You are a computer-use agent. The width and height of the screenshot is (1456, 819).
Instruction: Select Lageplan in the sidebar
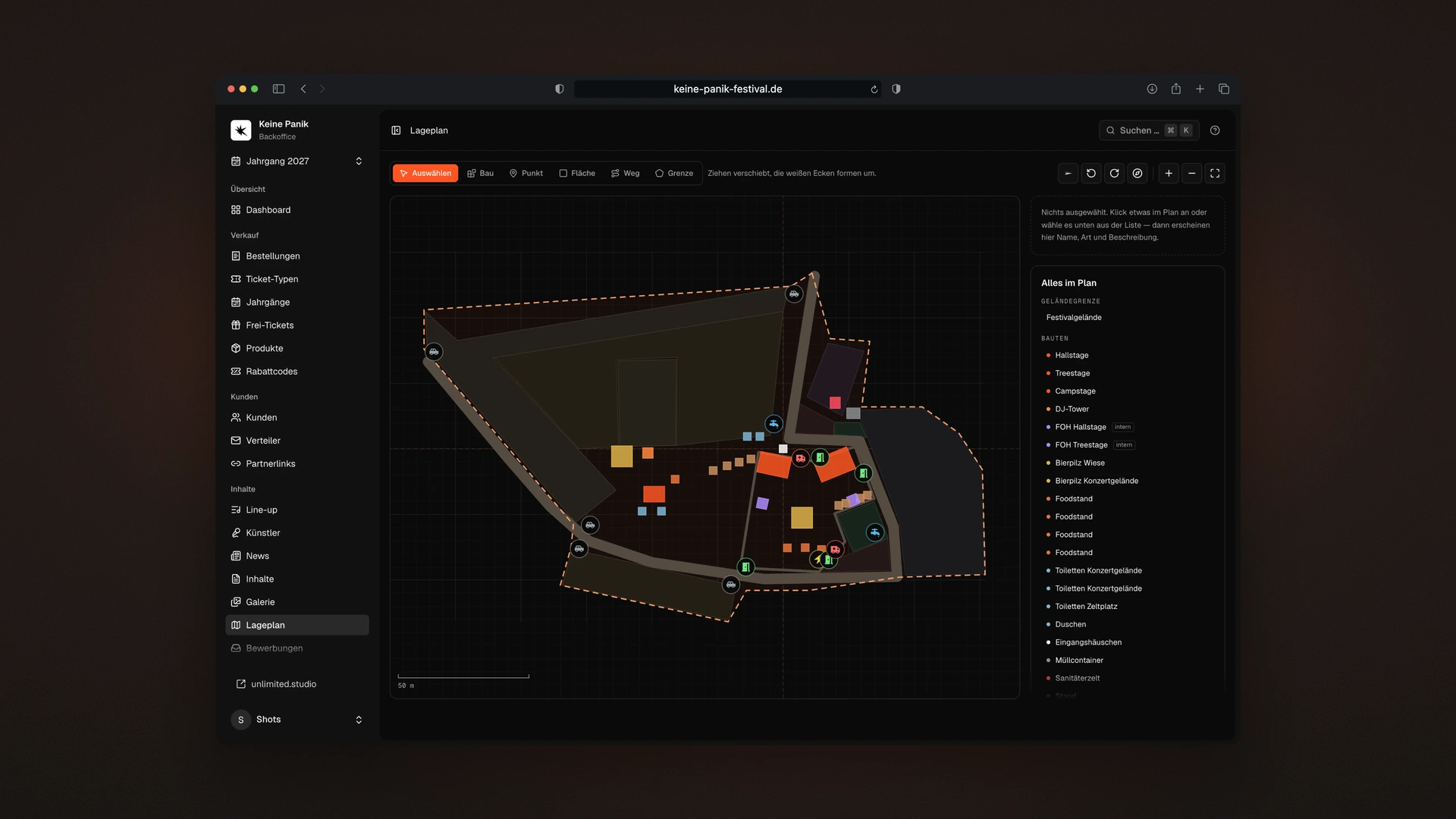(x=297, y=625)
